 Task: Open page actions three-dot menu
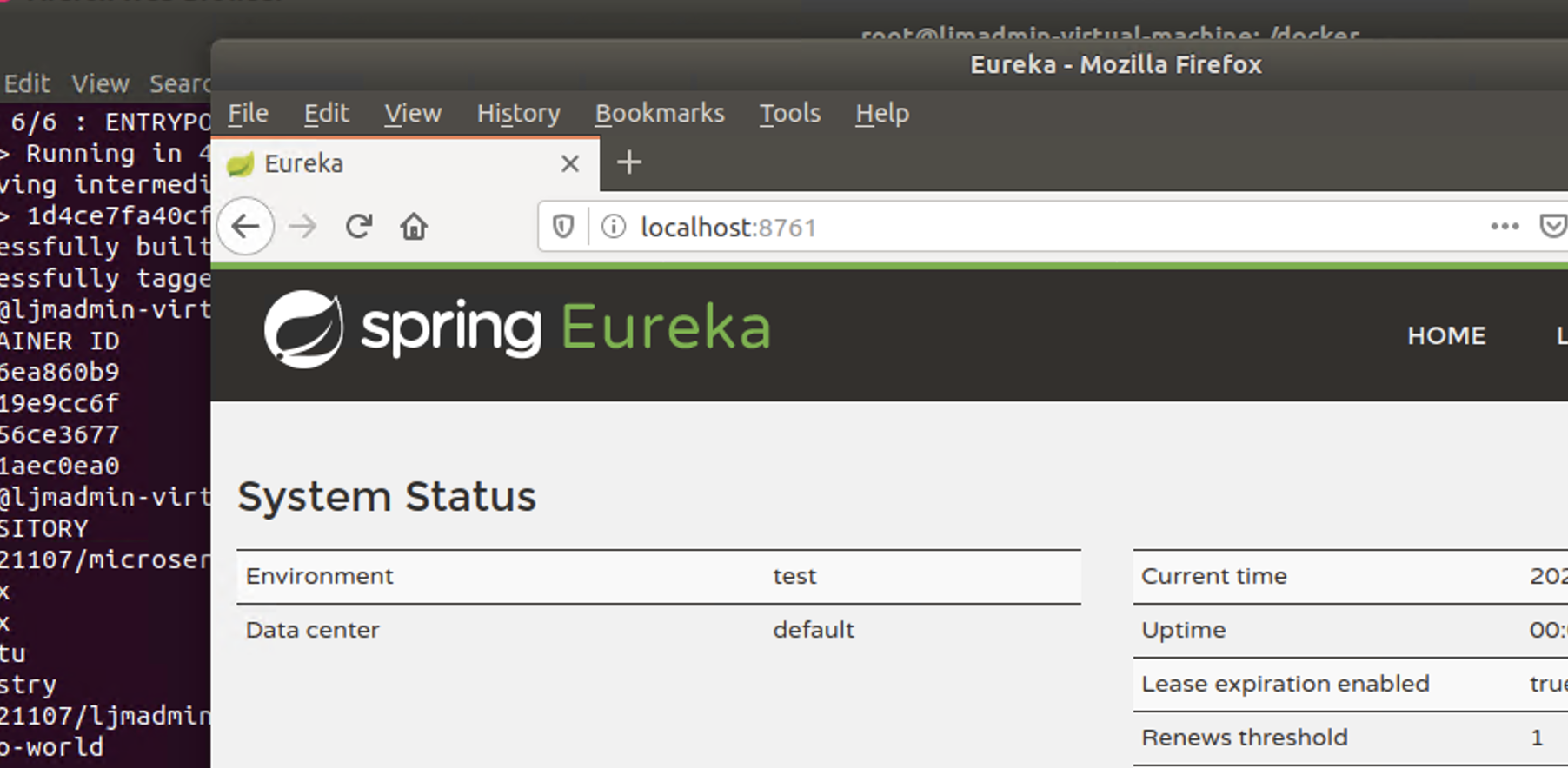(1505, 227)
